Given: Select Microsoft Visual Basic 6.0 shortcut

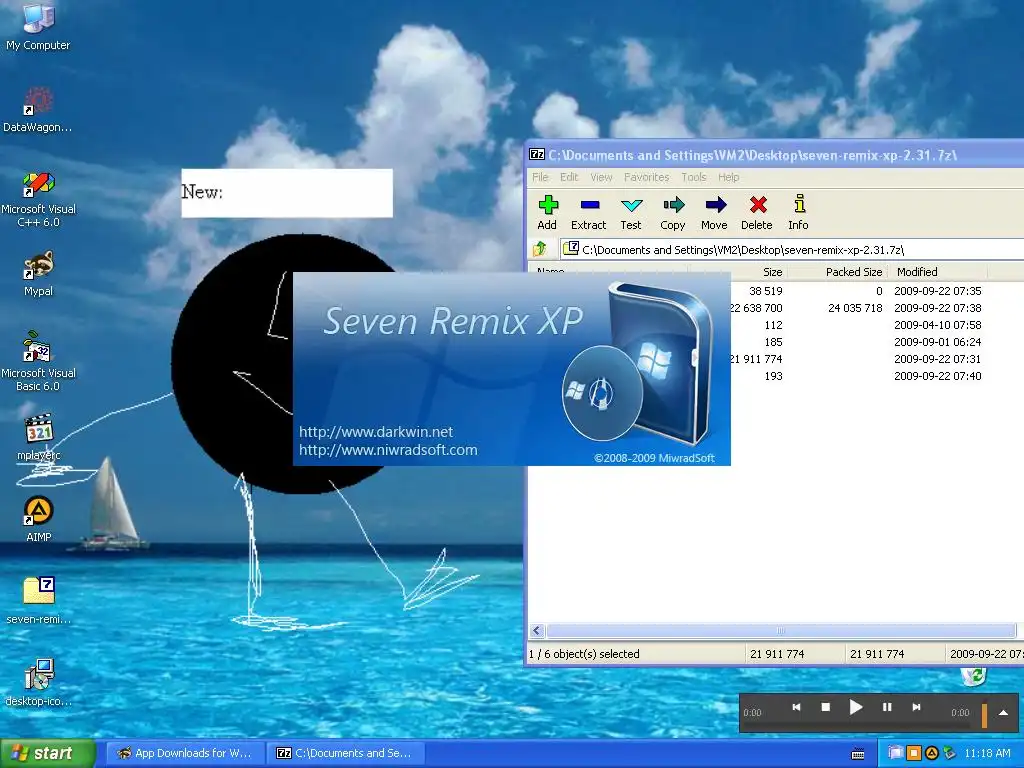Looking at the screenshot, I should 38,362.
